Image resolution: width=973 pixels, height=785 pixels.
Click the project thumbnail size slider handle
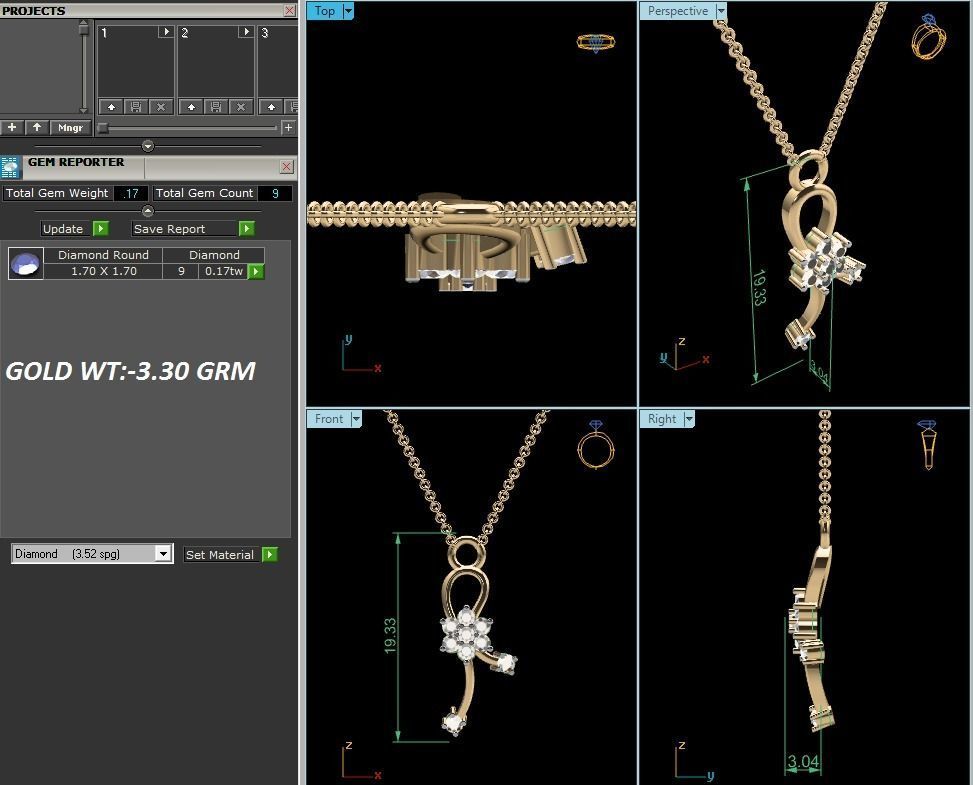[x=103, y=128]
